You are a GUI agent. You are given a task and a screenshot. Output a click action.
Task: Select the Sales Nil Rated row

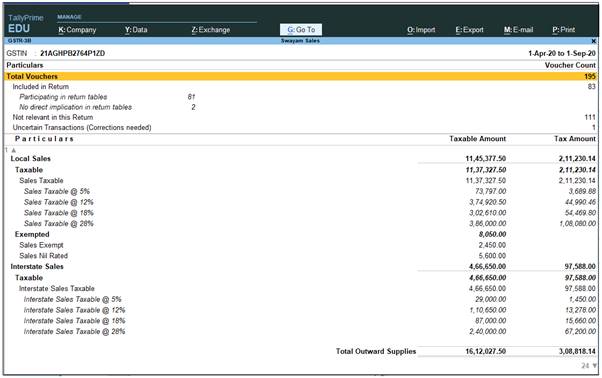coord(301,256)
